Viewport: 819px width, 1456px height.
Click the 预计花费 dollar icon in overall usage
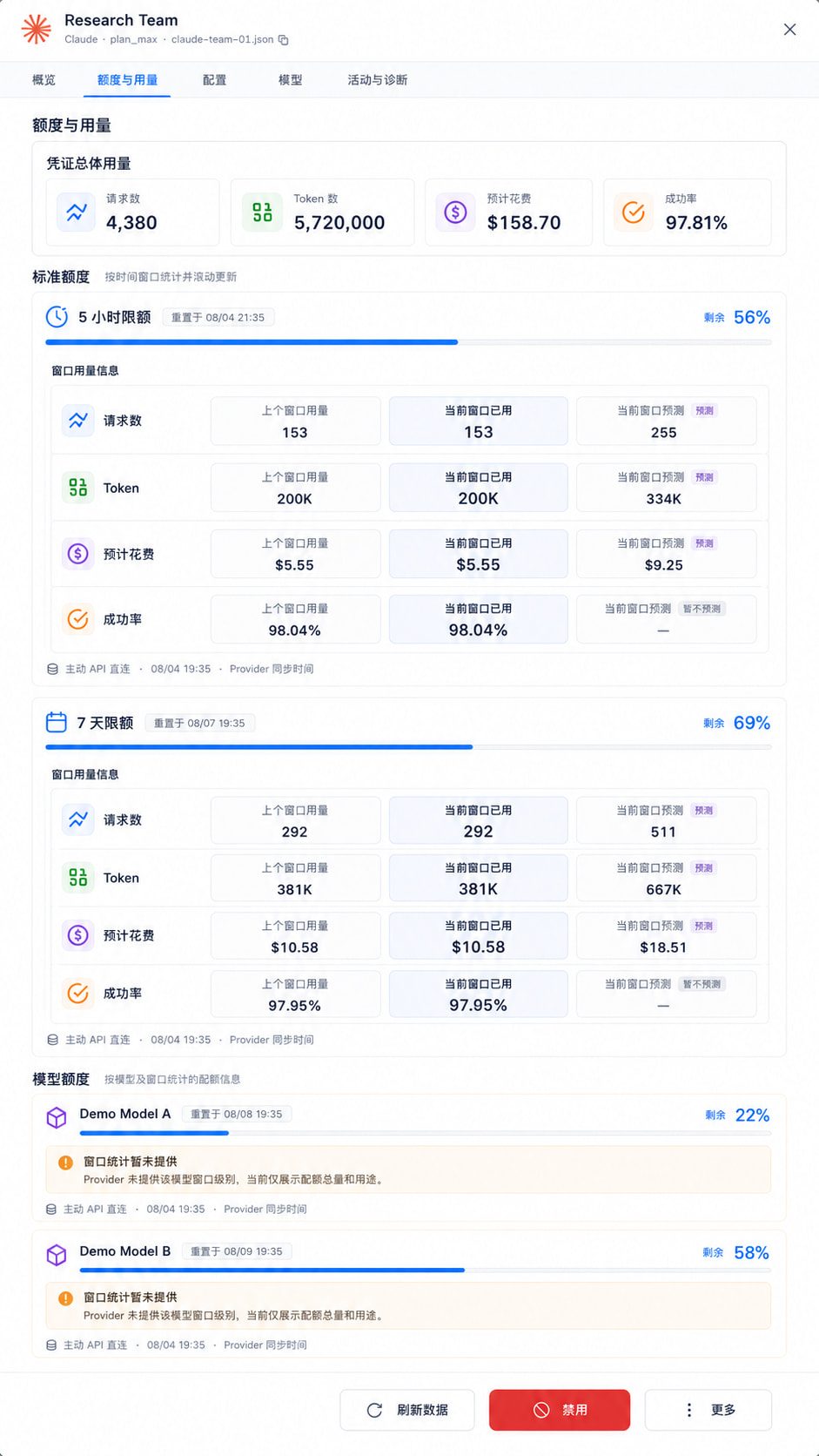(455, 212)
